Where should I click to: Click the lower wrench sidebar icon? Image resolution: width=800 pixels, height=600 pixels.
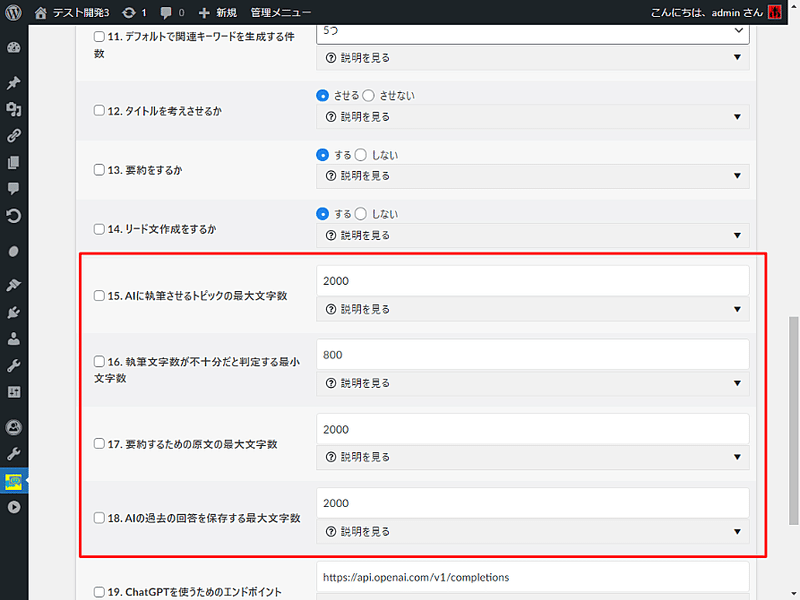point(14,454)
